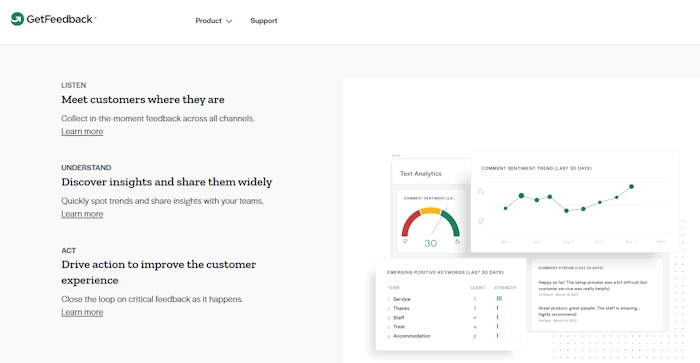Click the LISTEN section label

click(x=74, y=85)
